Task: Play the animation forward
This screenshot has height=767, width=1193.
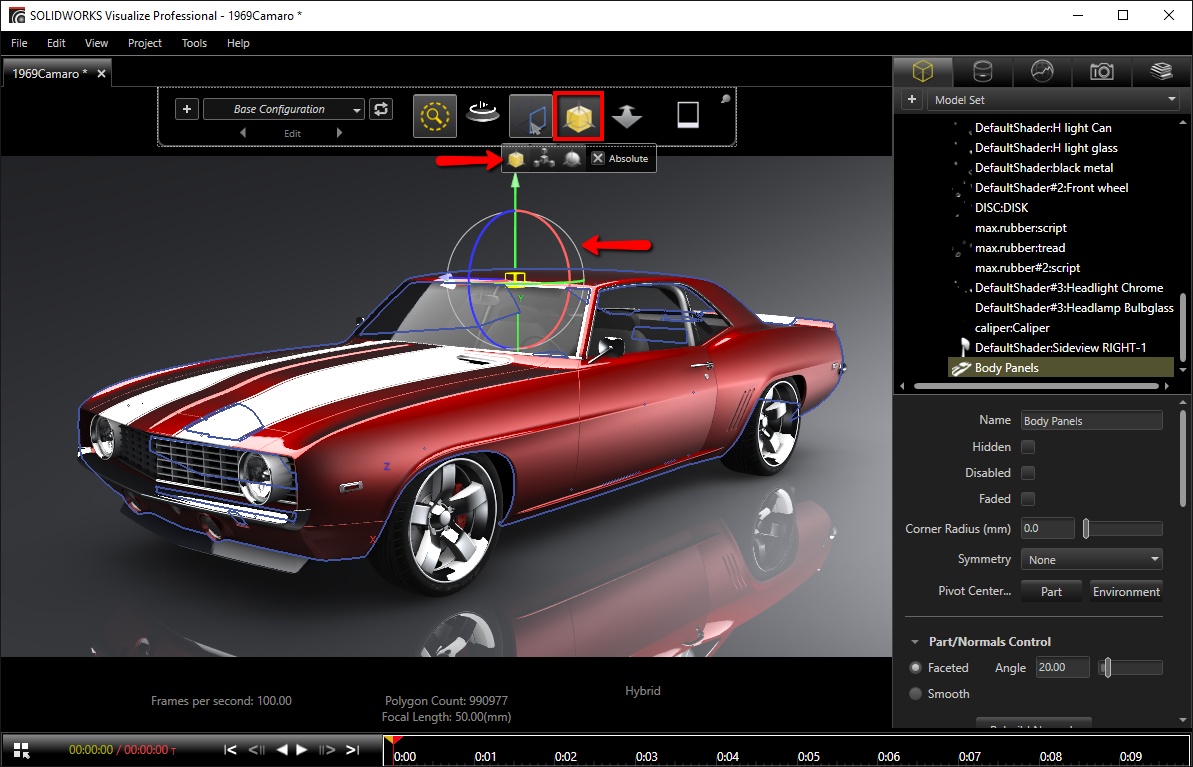Action: tap(301, 749)
